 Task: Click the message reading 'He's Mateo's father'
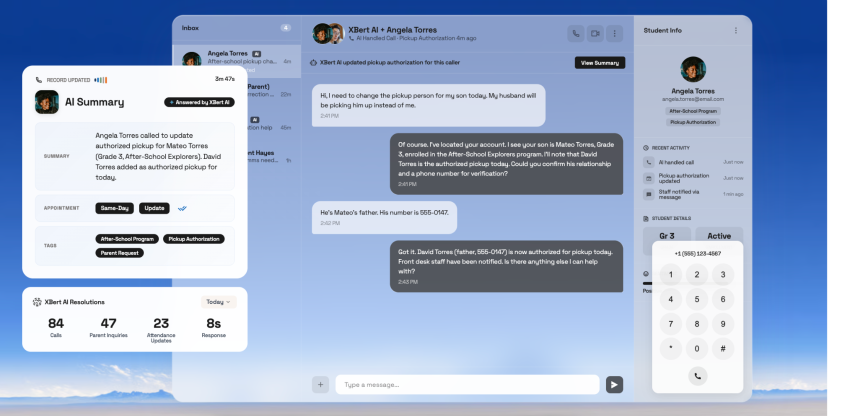(x=384, y=217)
